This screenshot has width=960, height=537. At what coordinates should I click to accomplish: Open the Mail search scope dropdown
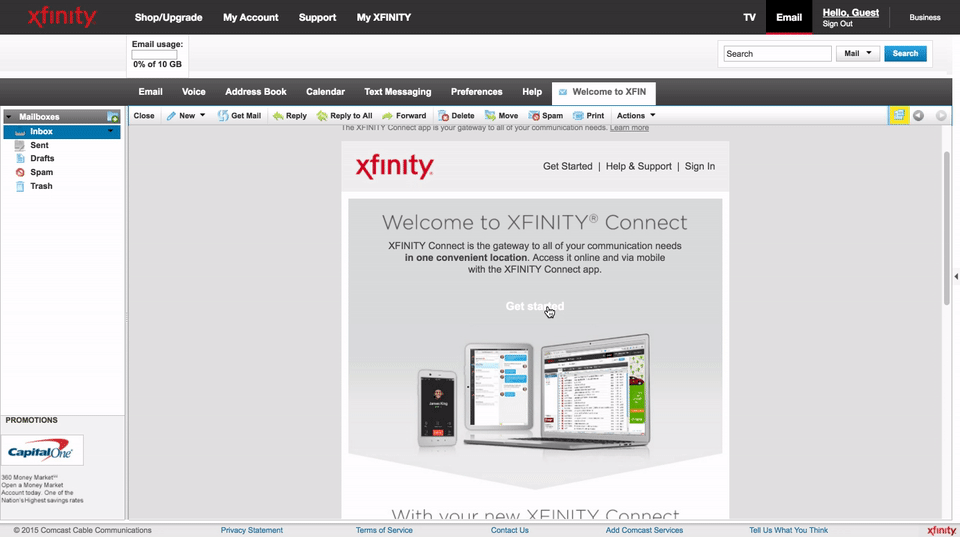(858, 53)
